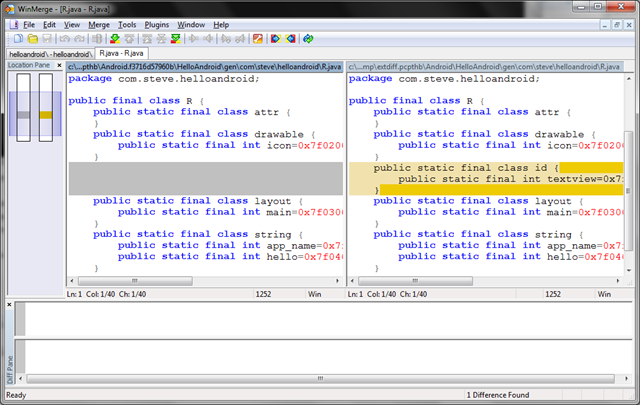This screenshot has width=640, height=405.
Task: Click the New document toolbar icon
Action: pos(18,39)
